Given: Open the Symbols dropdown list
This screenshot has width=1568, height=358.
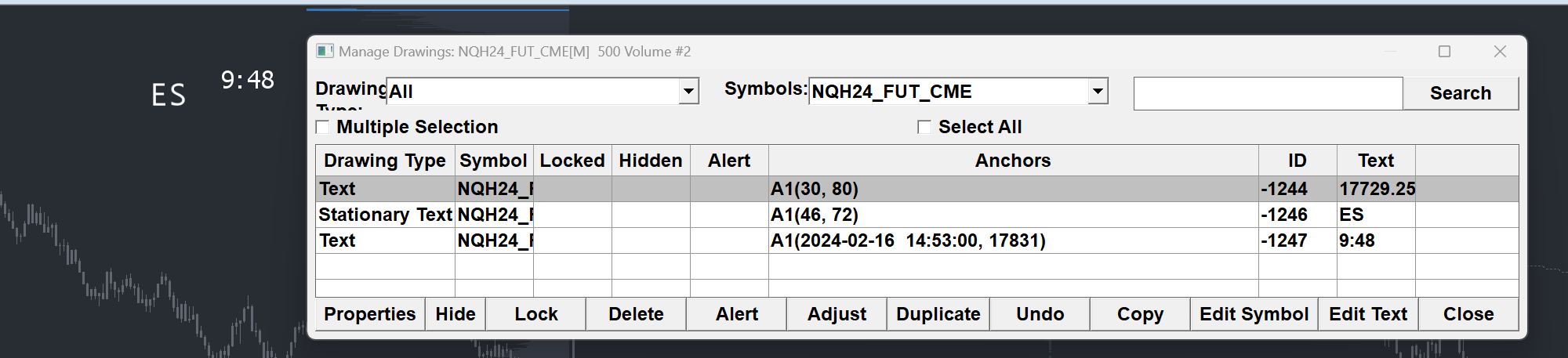Looking at the screenshot, I should [x=1098, y=92].
